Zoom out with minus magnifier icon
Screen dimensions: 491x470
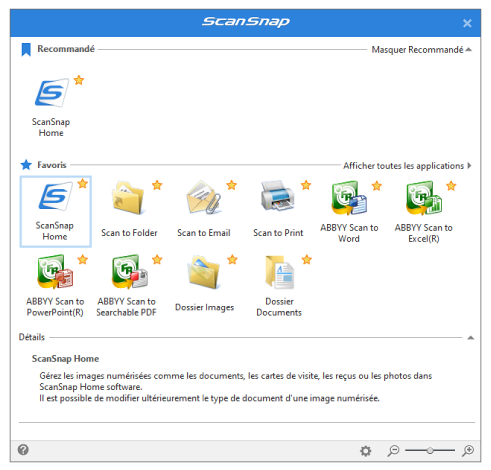click(x=393, y=451)
